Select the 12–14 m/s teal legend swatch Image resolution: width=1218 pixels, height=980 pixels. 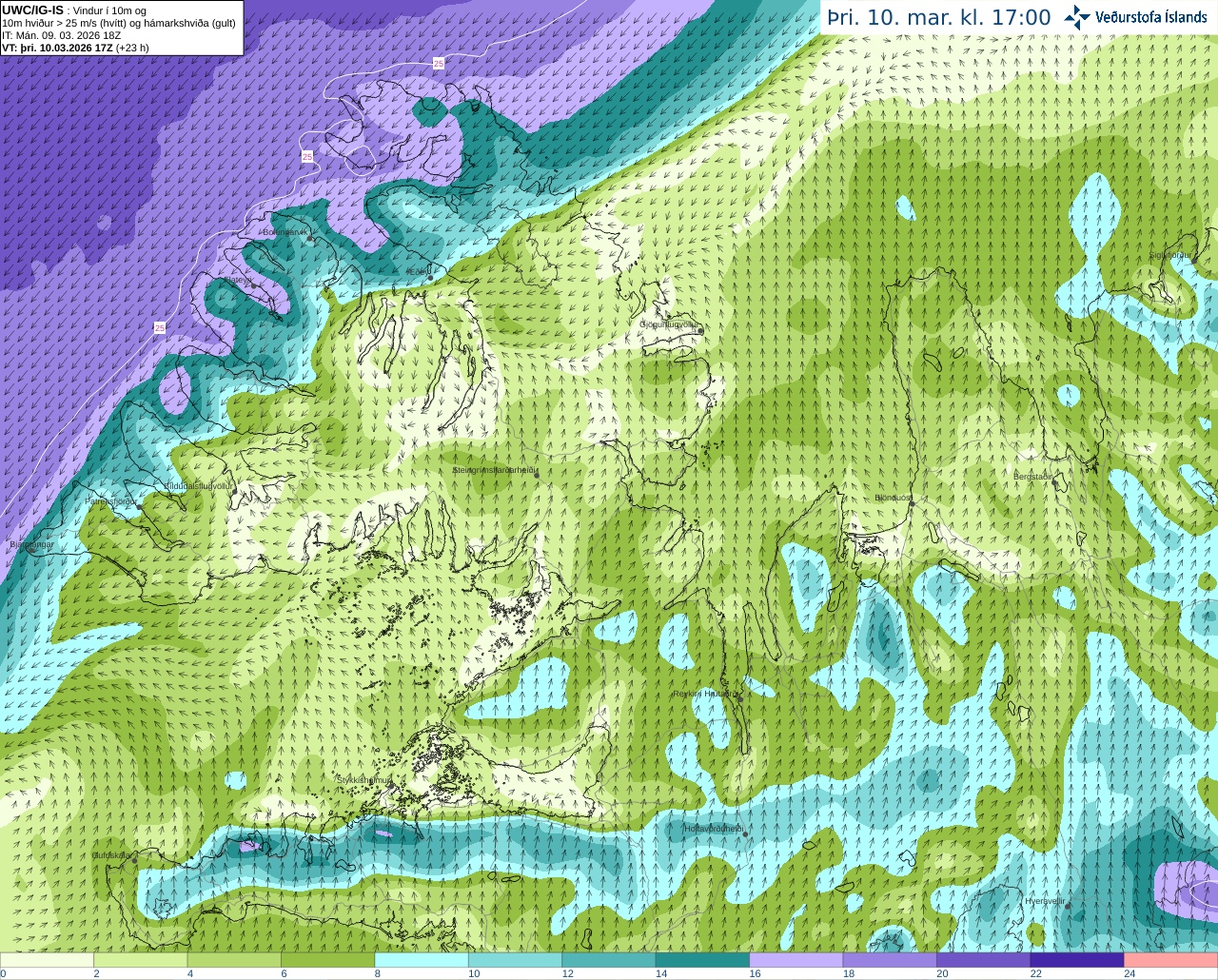(x=609, y=959)
